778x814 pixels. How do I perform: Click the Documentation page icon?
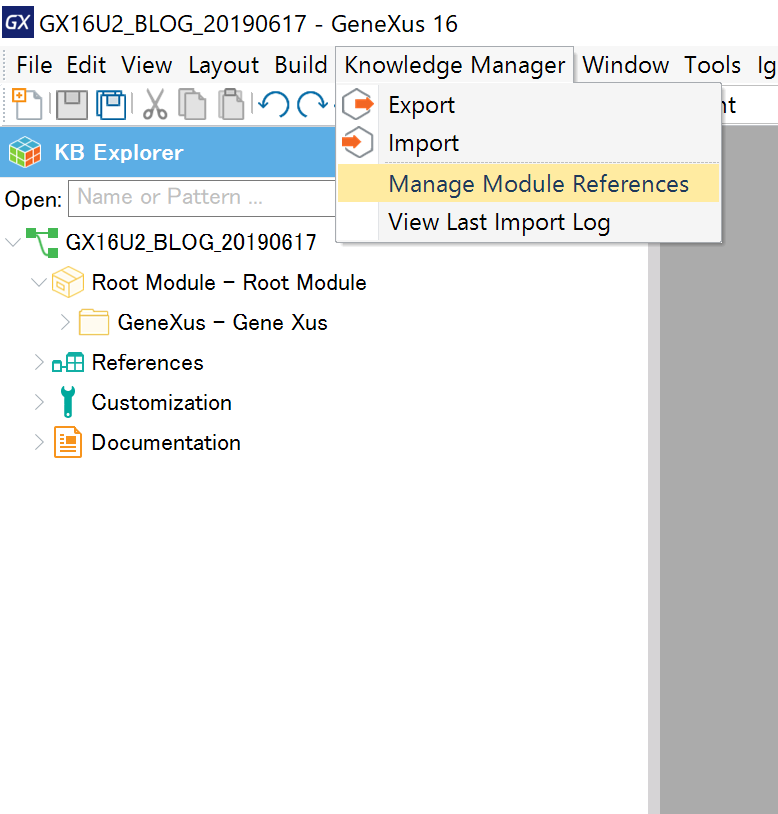click(x=68, y=442)
